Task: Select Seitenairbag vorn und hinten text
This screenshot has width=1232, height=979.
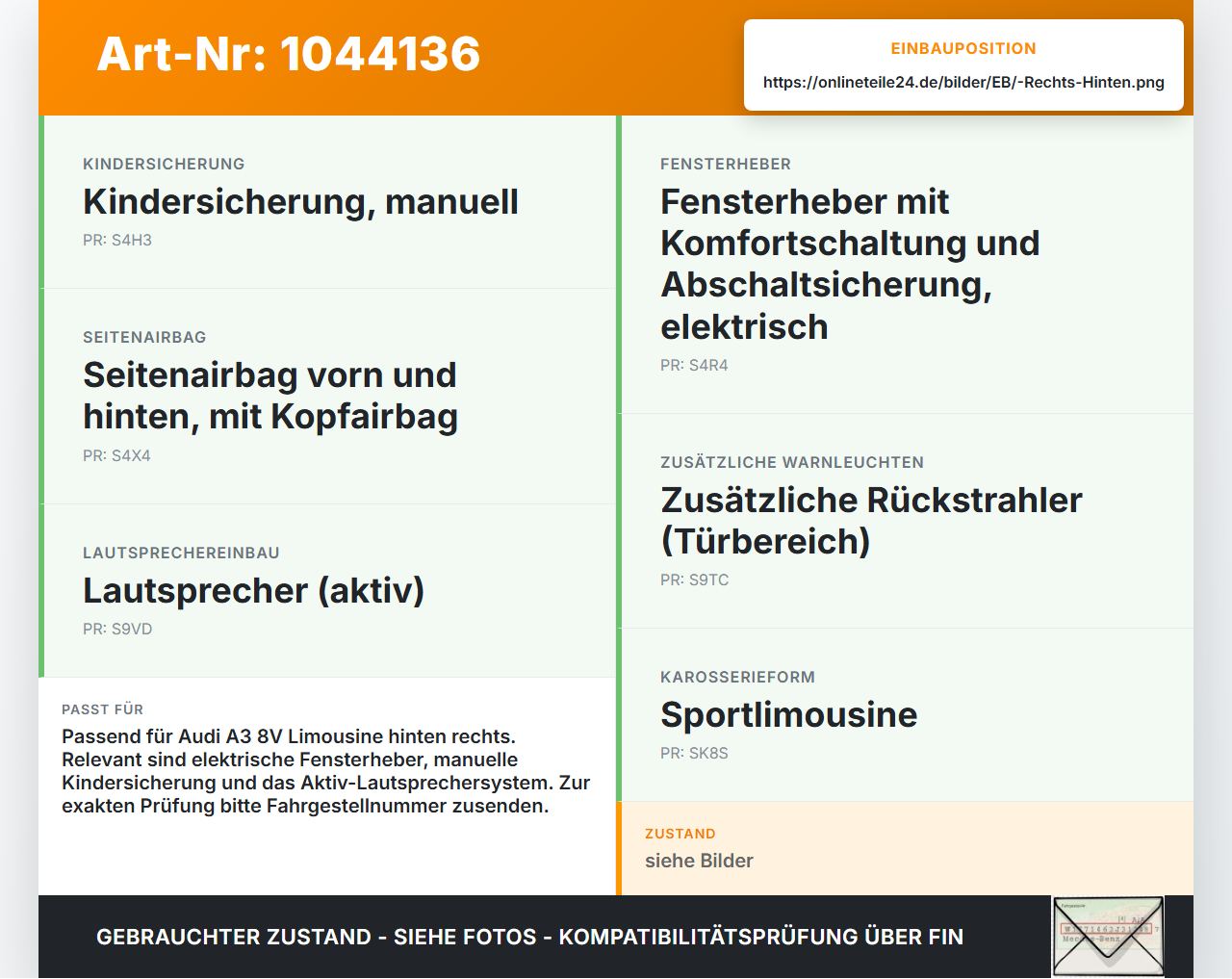Action: pos(270,396)
